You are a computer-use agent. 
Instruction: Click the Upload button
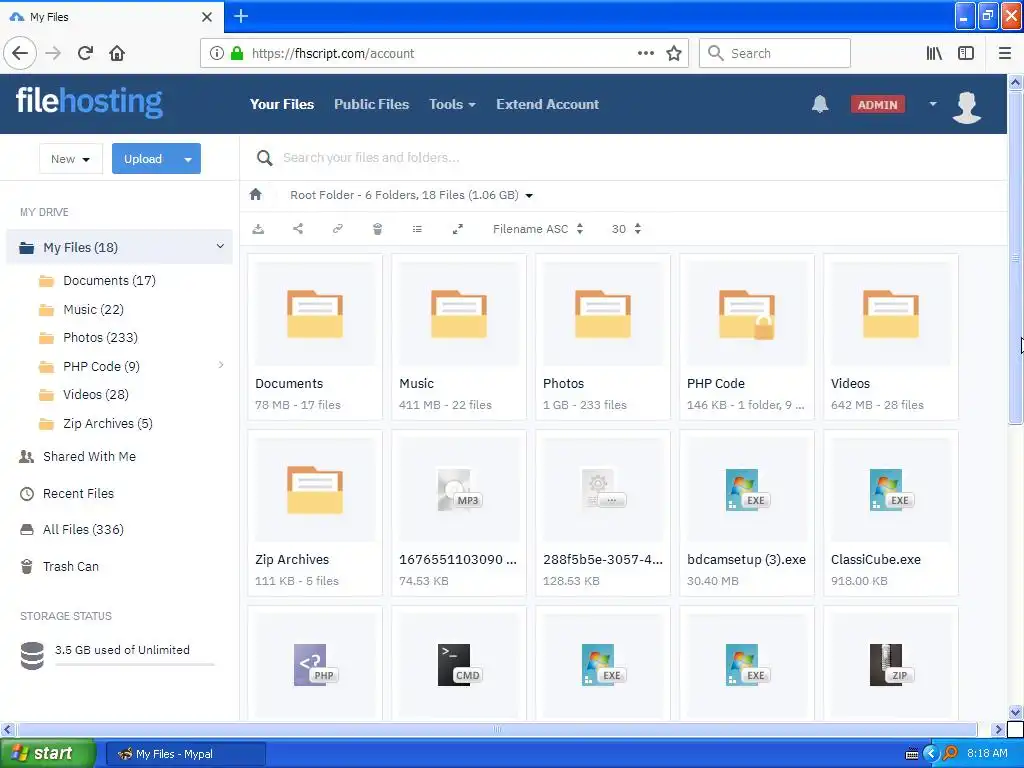pyautogui.click(x=144, y=159)
